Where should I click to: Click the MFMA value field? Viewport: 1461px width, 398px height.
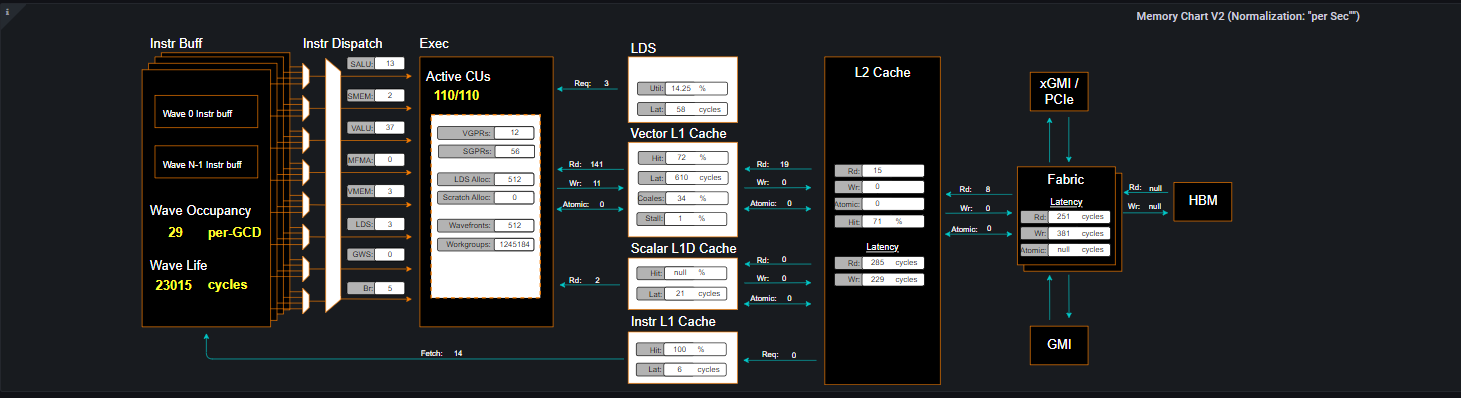(390, 159)
